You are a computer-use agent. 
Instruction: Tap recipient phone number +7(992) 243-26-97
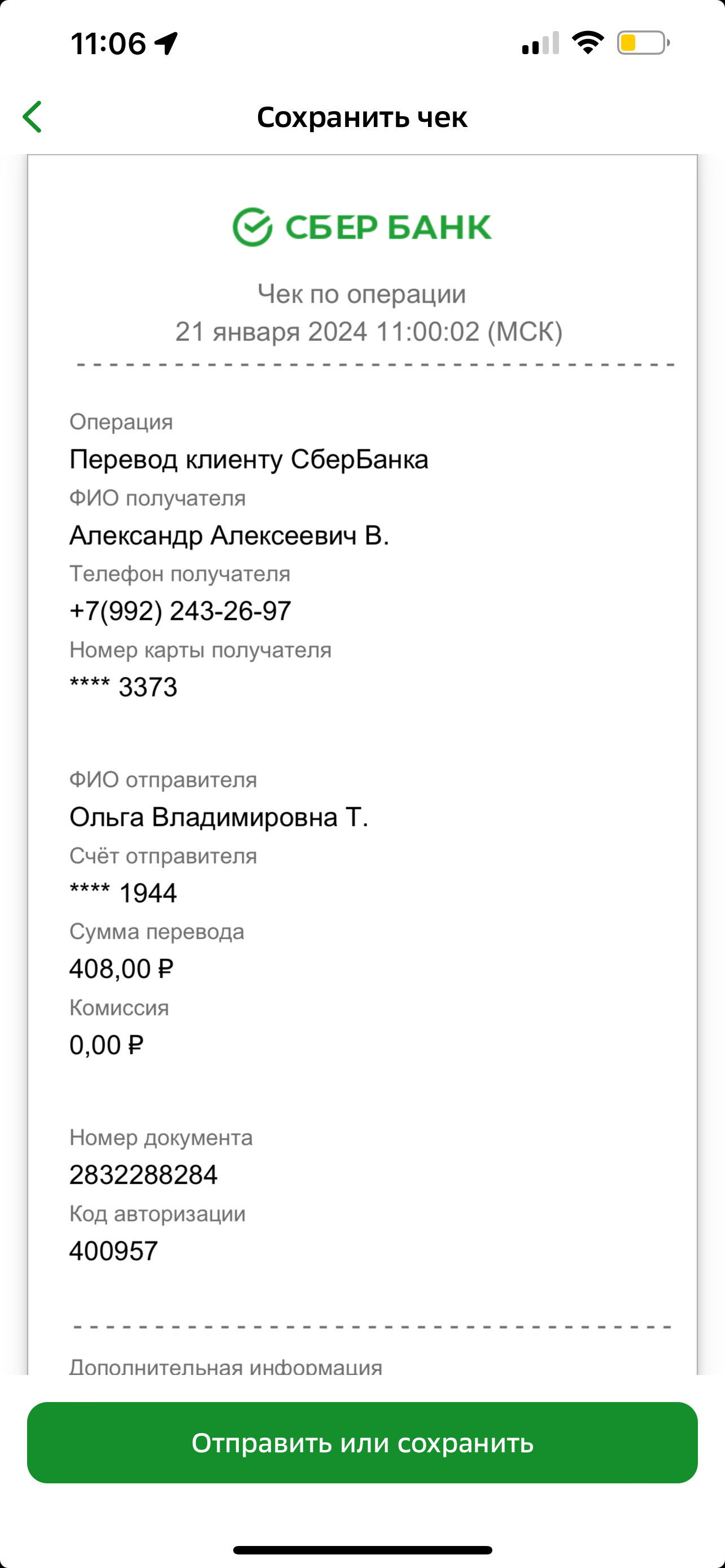[180, 611]
